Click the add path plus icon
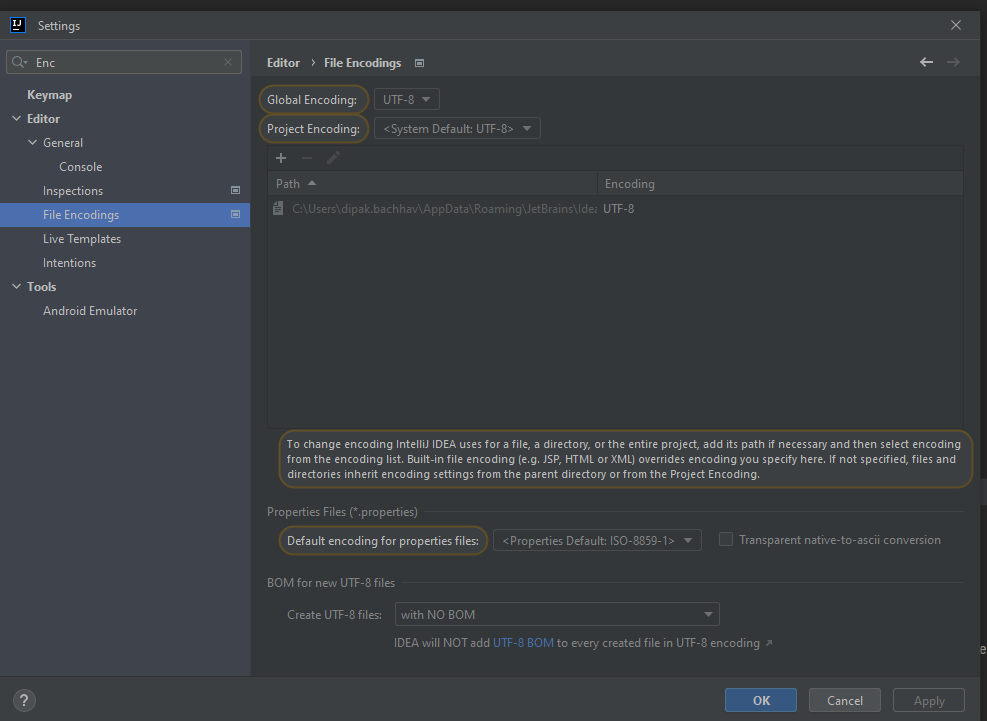The height and width of the screenshot is (721, 987). (281, 158)
